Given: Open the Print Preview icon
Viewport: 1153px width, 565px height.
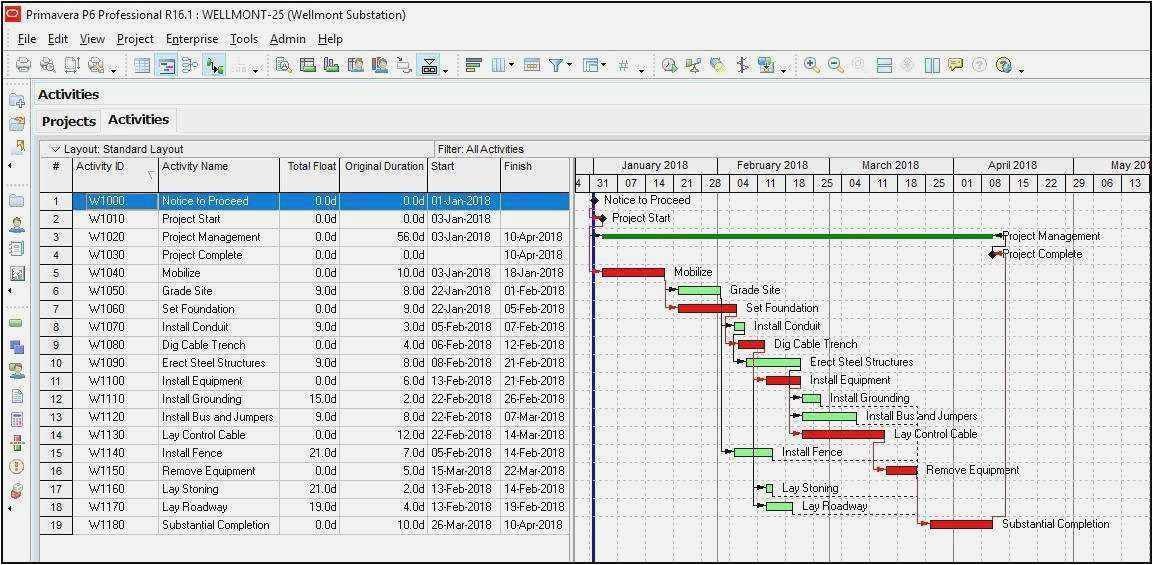Looking at the screenshot, I should (x=47, y=65).
